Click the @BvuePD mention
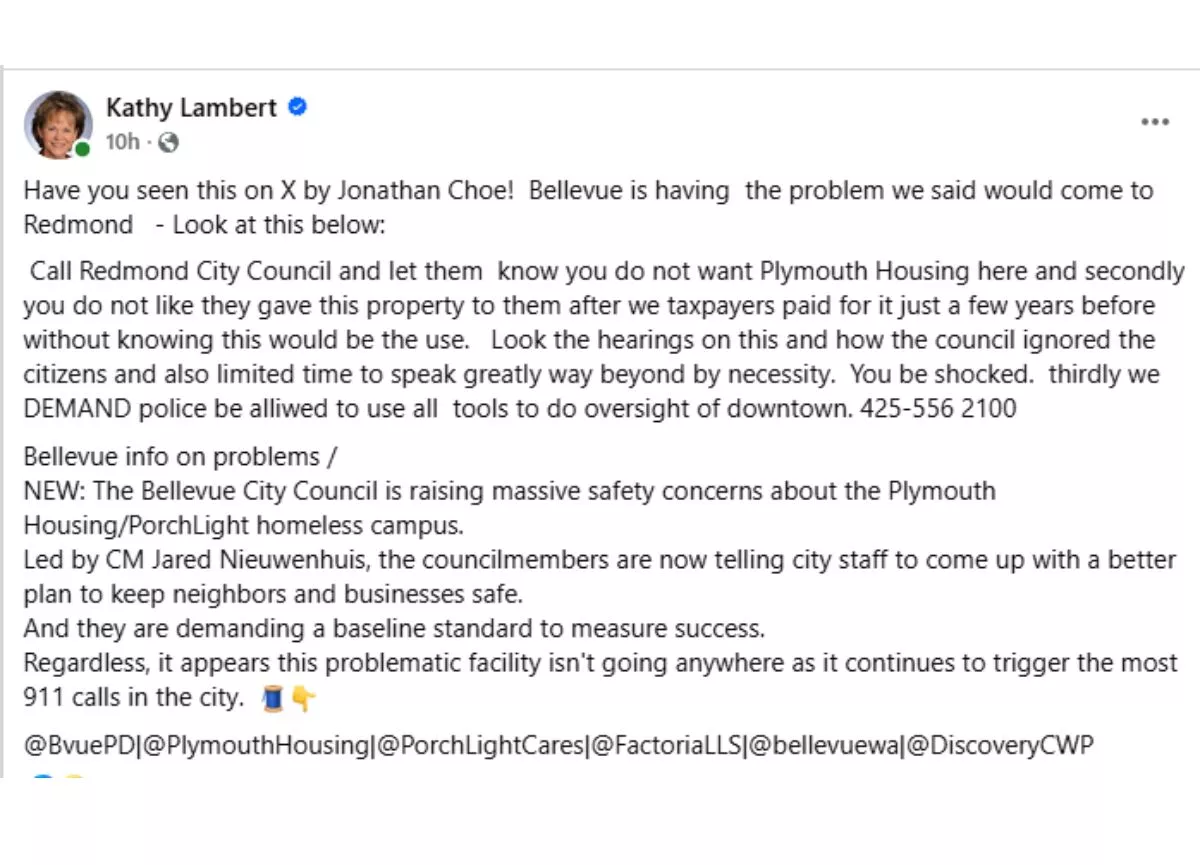This screenshot has height=865, width=1200. point(79,746)
